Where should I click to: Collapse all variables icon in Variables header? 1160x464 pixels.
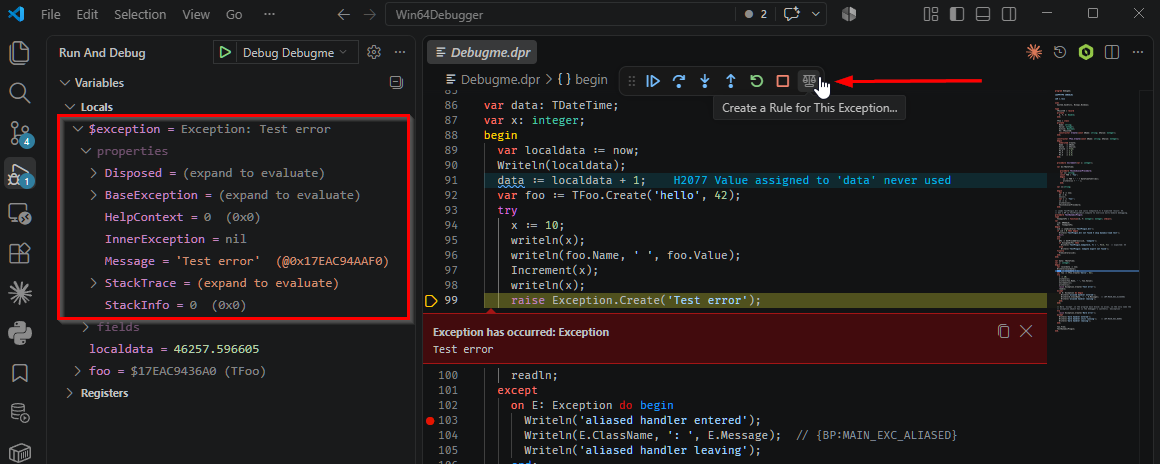tap(396, 83)
